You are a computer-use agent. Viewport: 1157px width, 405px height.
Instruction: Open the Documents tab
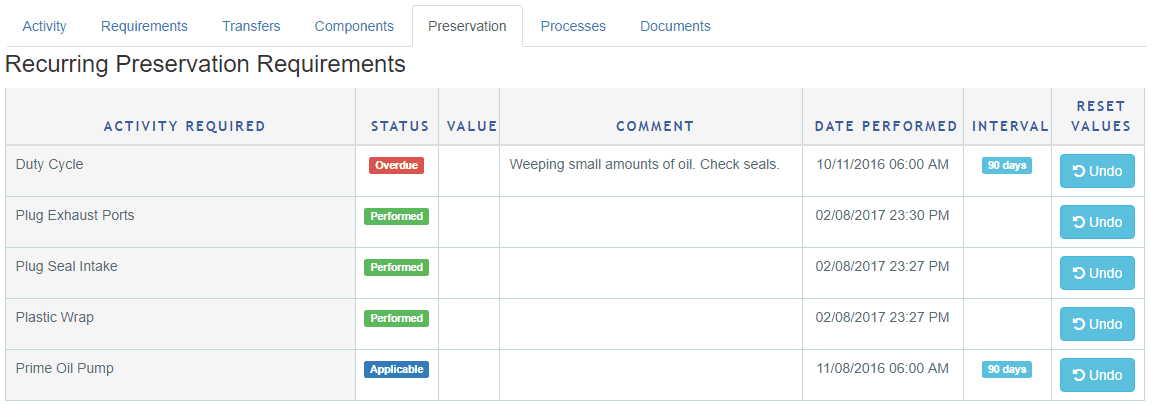[x=675, y=27]
